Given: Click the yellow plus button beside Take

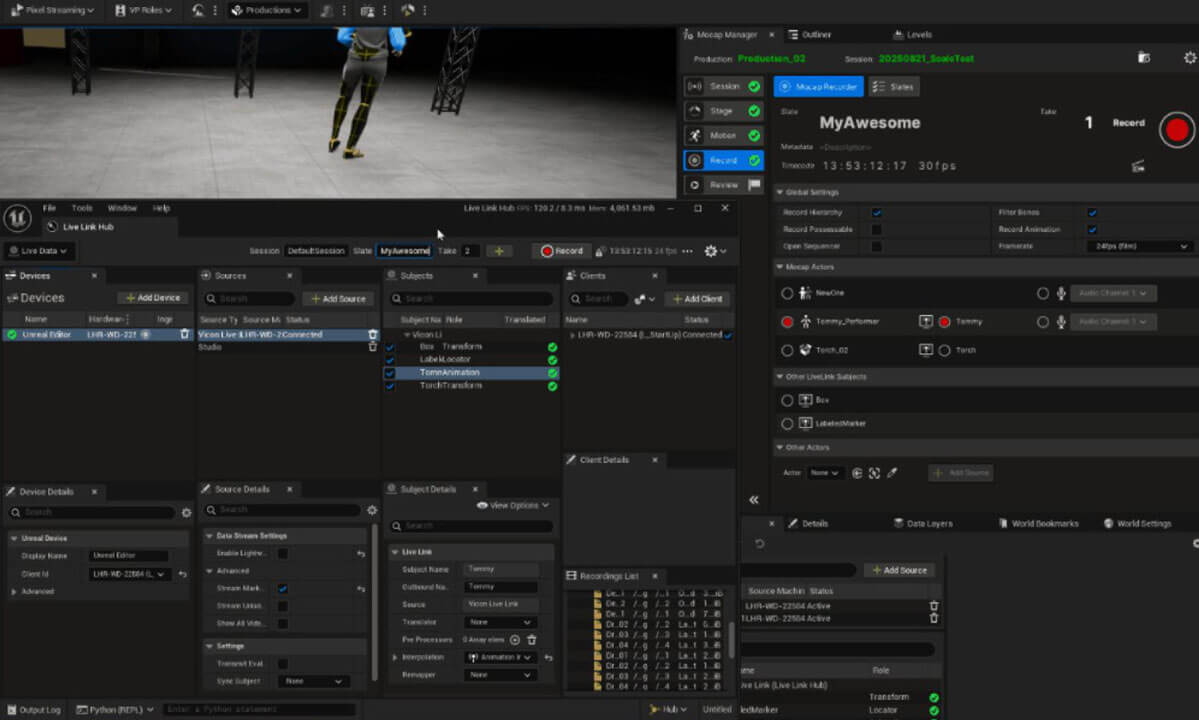Looking at the screenshot, I should click(499, 251).
